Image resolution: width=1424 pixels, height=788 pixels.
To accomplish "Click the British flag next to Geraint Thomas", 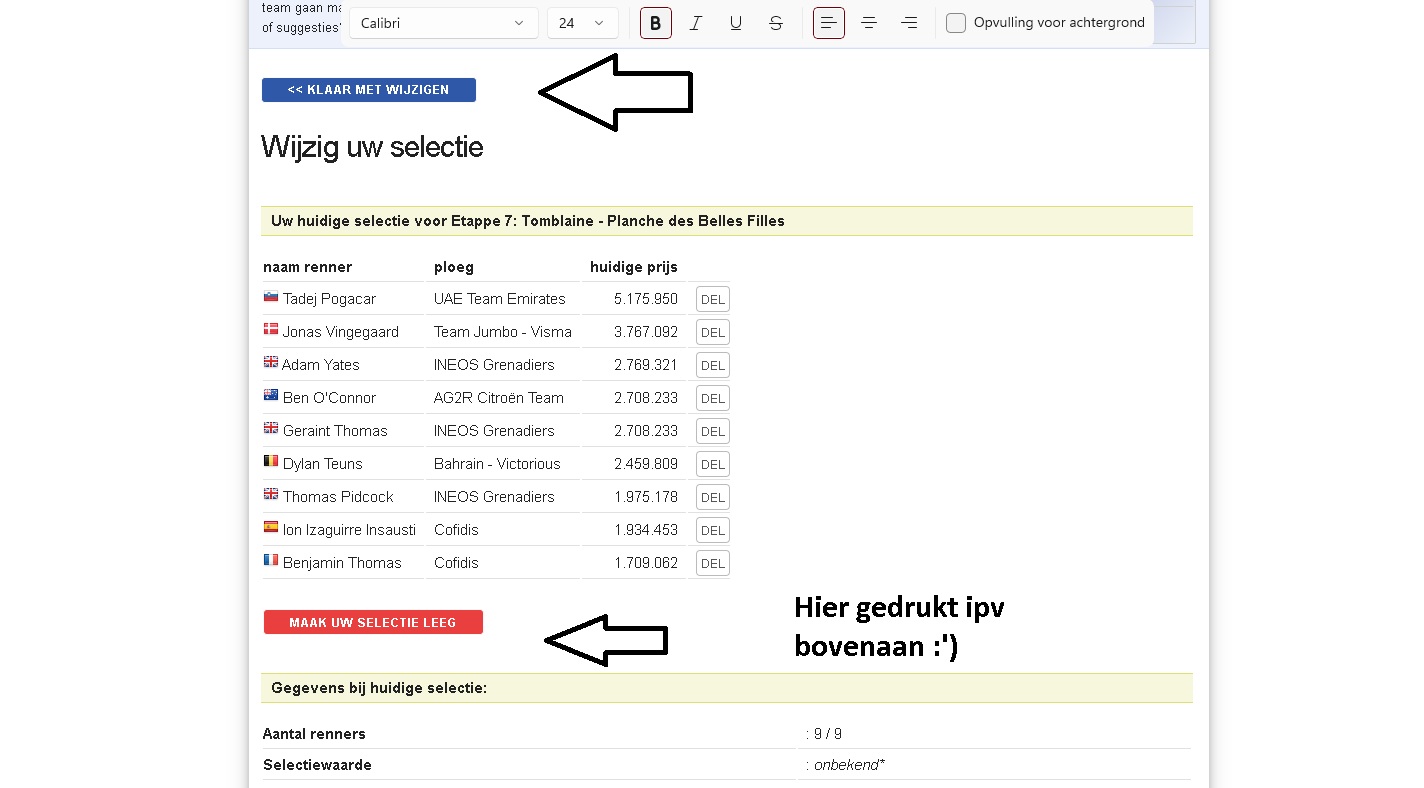I will click(271, 428).
